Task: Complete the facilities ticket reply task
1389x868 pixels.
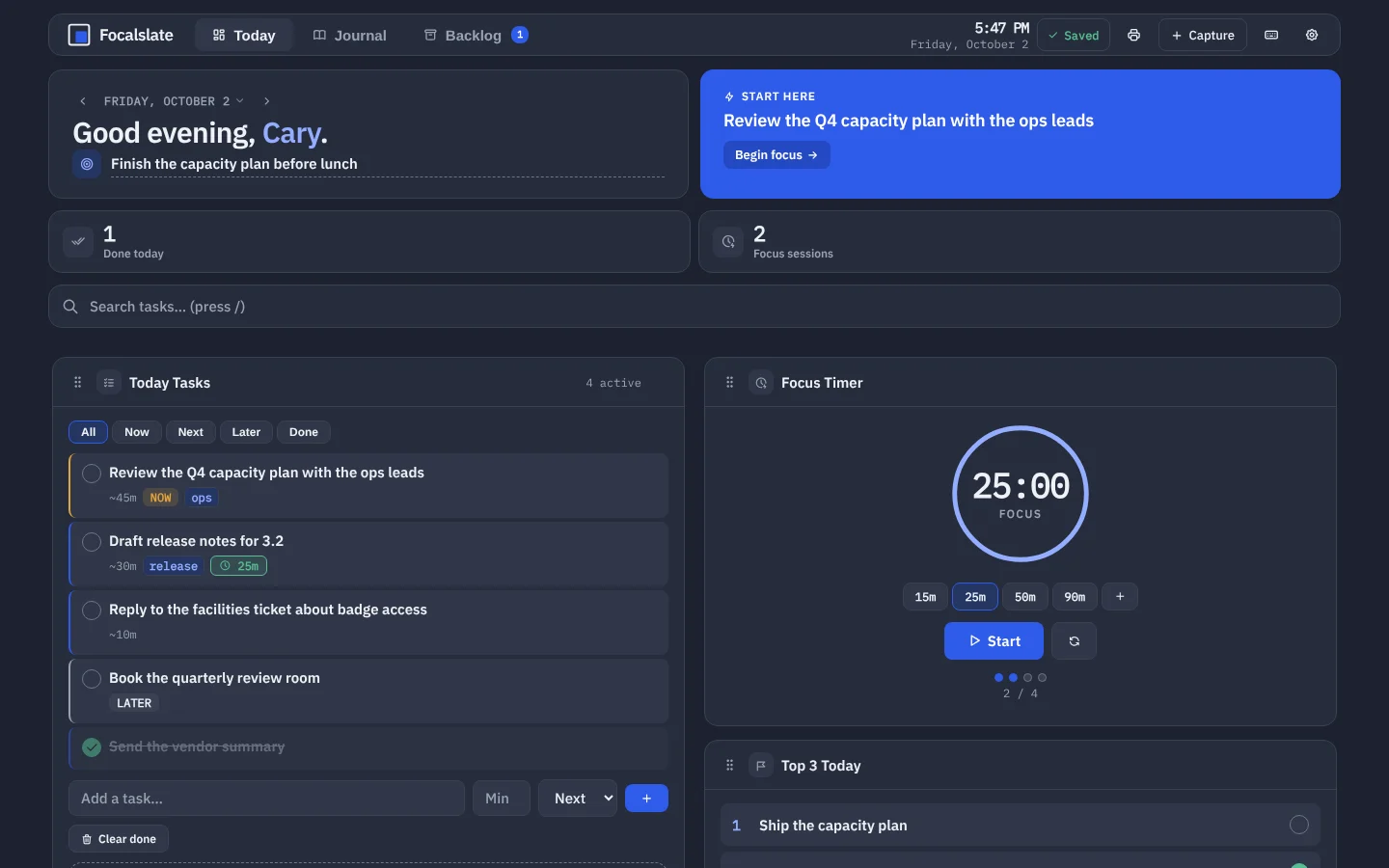Action: 92,610
